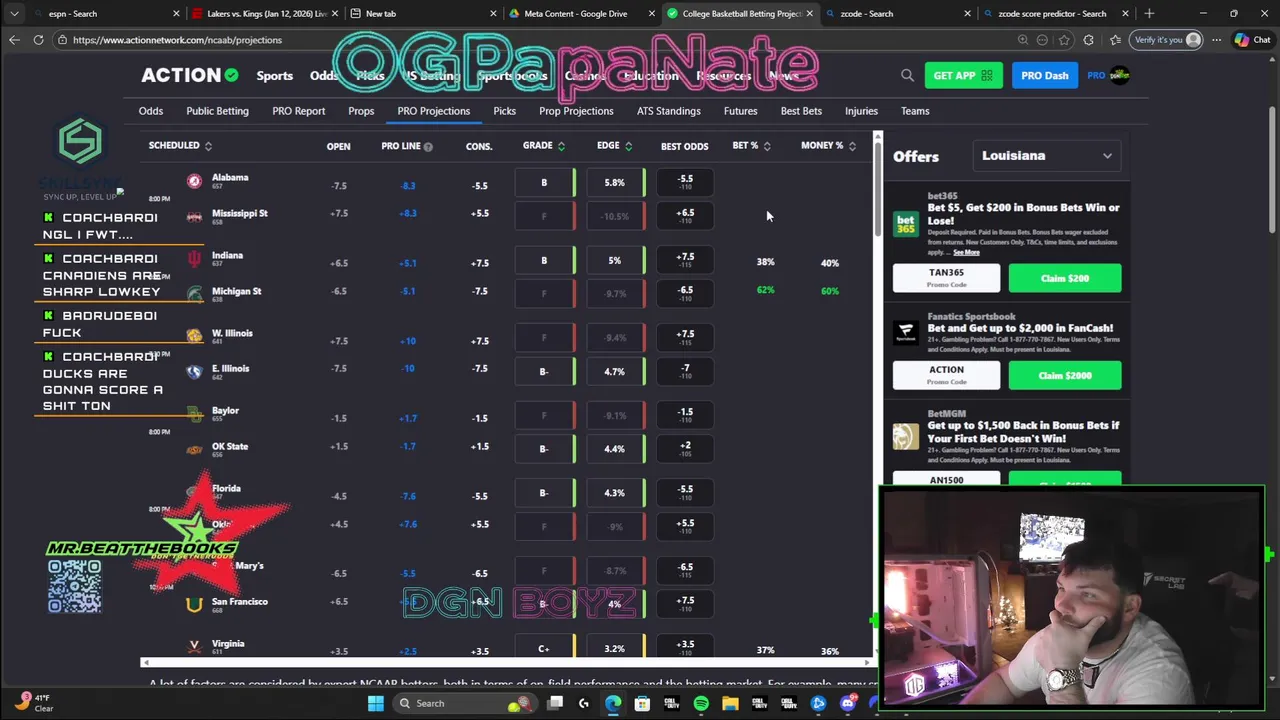Open the ATS Standings tab

[669, 111]
